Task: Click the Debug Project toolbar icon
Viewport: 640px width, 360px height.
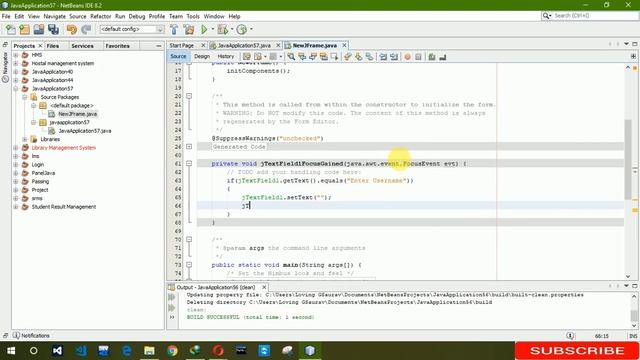Action: coord(222,29)
